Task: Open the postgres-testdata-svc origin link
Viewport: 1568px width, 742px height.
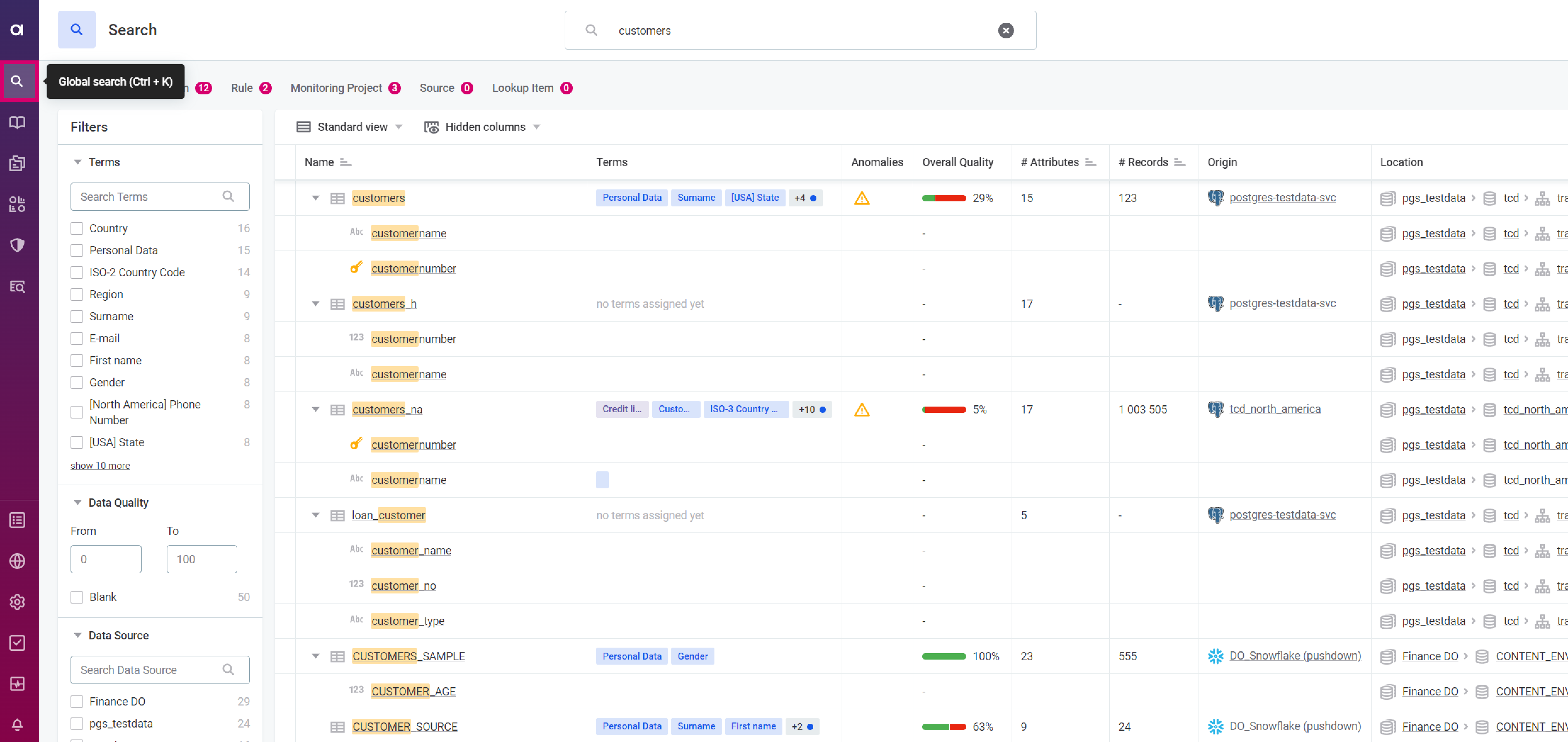Action: 1282,198
